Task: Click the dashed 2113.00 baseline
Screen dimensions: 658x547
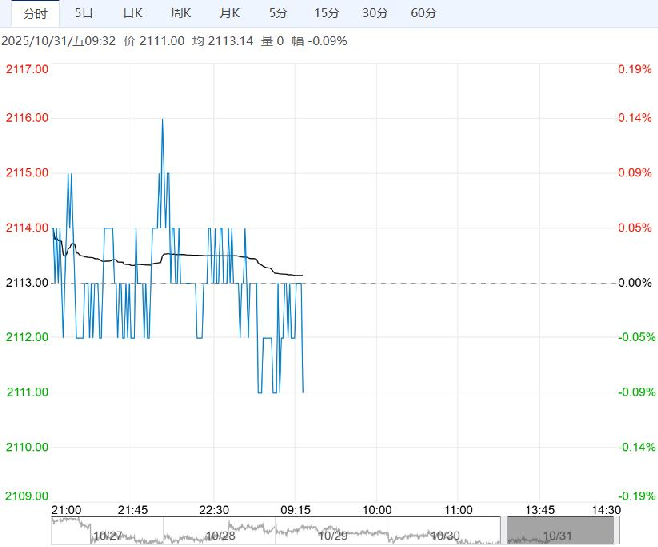Action: tap(450, 283)
